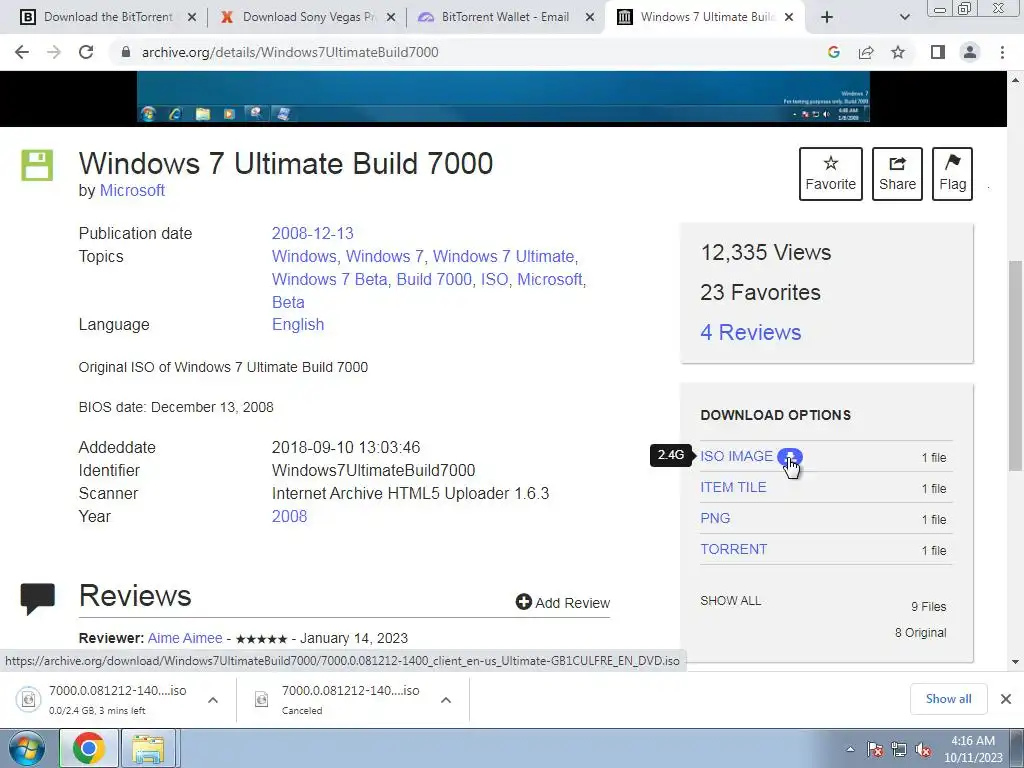
Task: Click the muted volume tray icon
Action: click(923, 749)
